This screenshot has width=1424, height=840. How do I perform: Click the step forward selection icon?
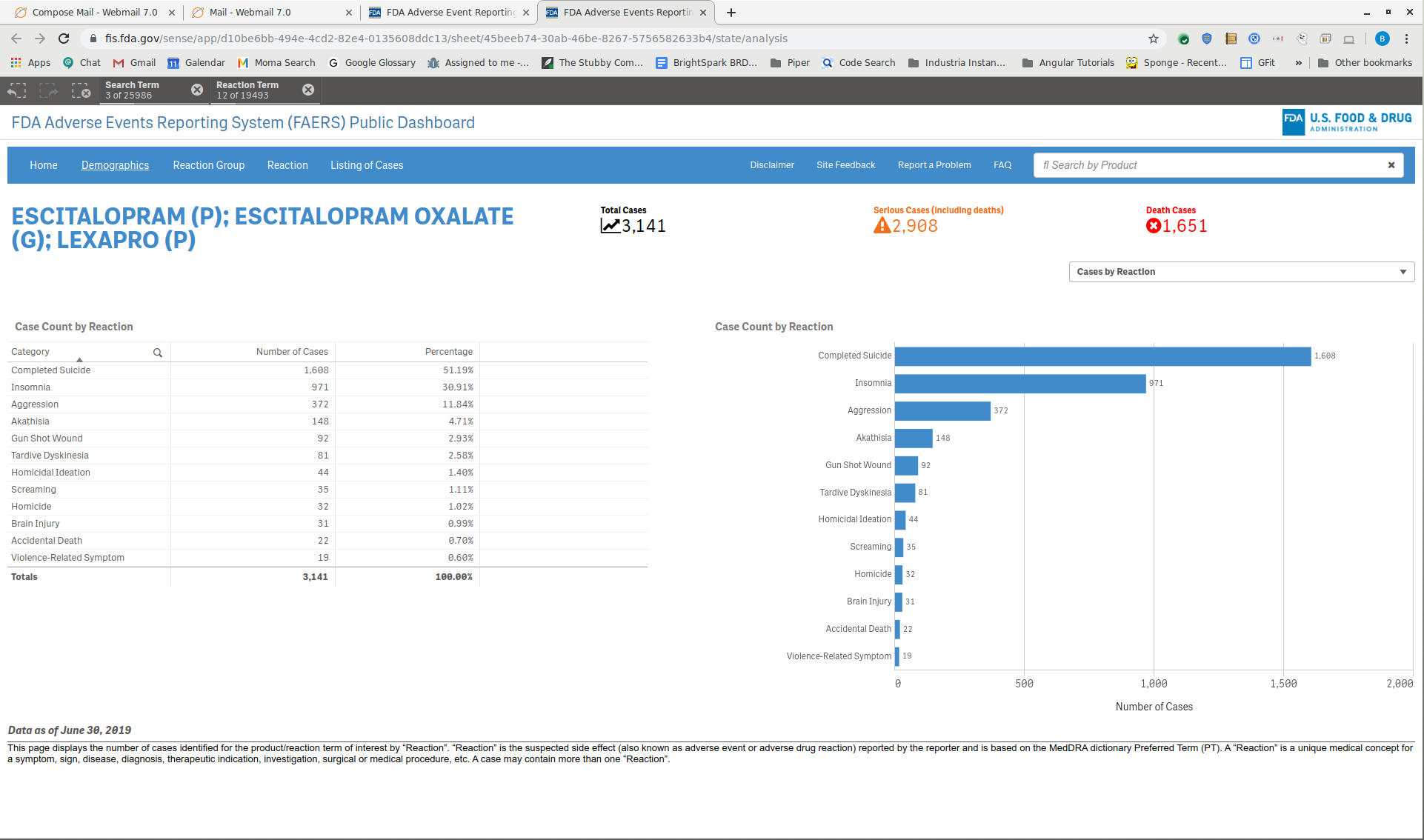point(49,90)
